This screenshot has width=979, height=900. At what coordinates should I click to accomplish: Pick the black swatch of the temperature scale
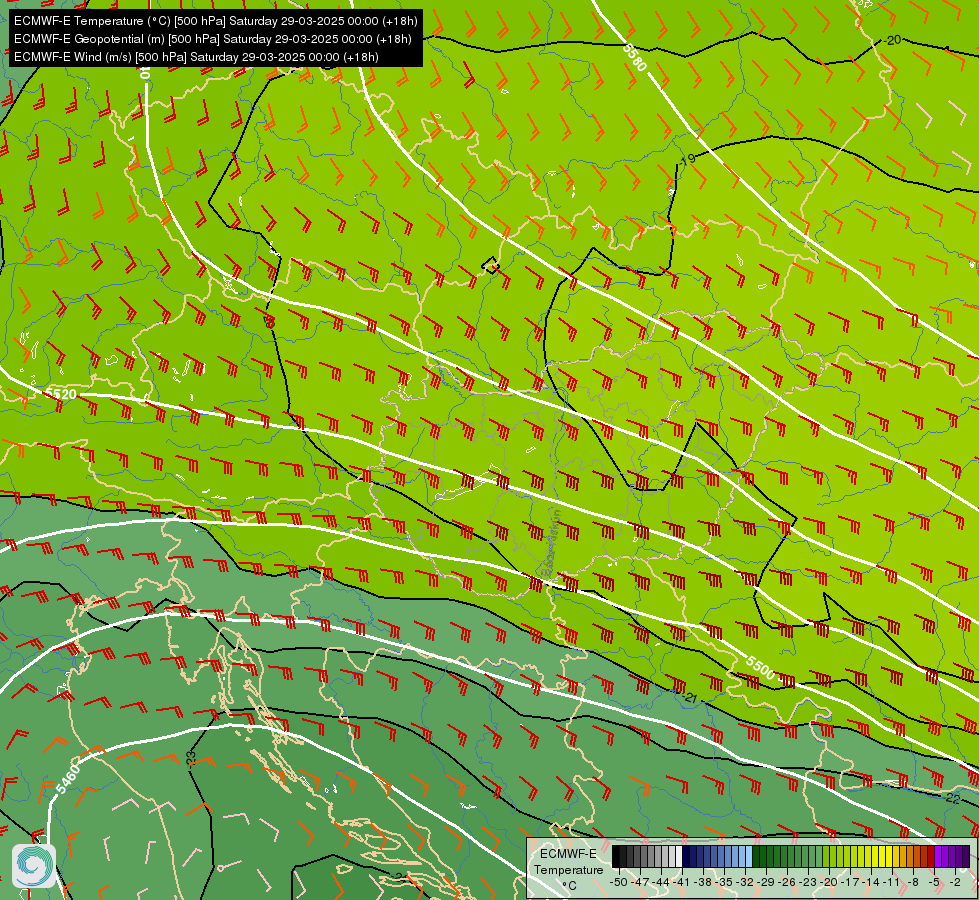pos(616,856)
